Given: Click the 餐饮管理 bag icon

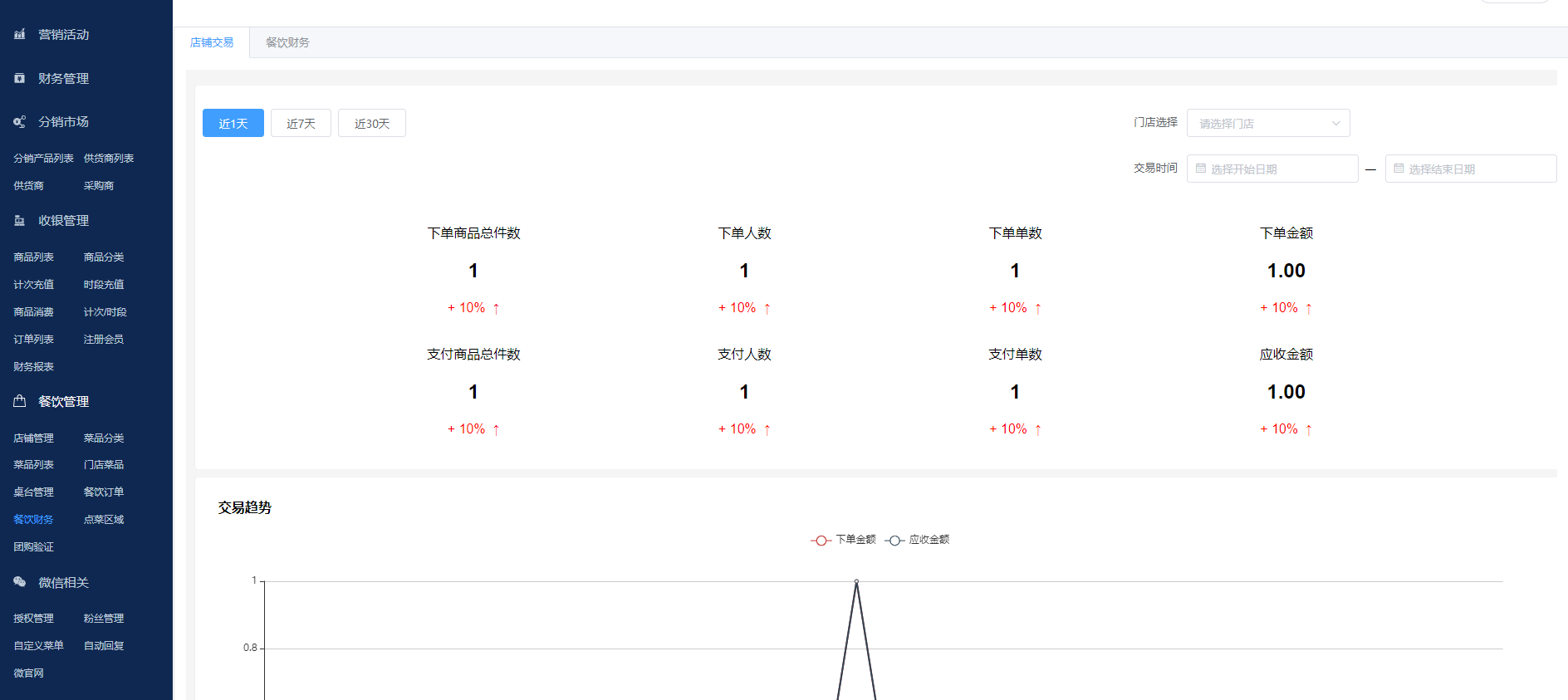Looking at the screenshot, I should coord(19,401).
